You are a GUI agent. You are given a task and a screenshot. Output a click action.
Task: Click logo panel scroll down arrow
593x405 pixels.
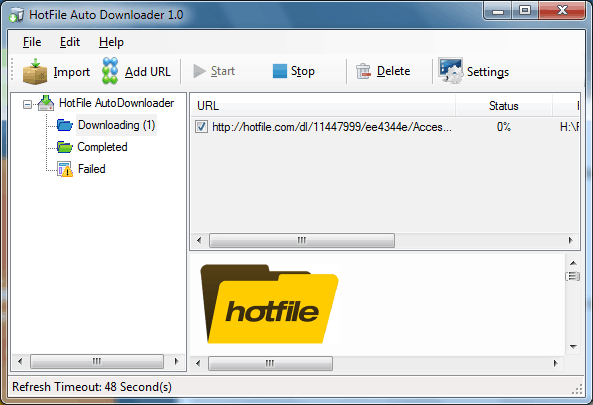573,347
